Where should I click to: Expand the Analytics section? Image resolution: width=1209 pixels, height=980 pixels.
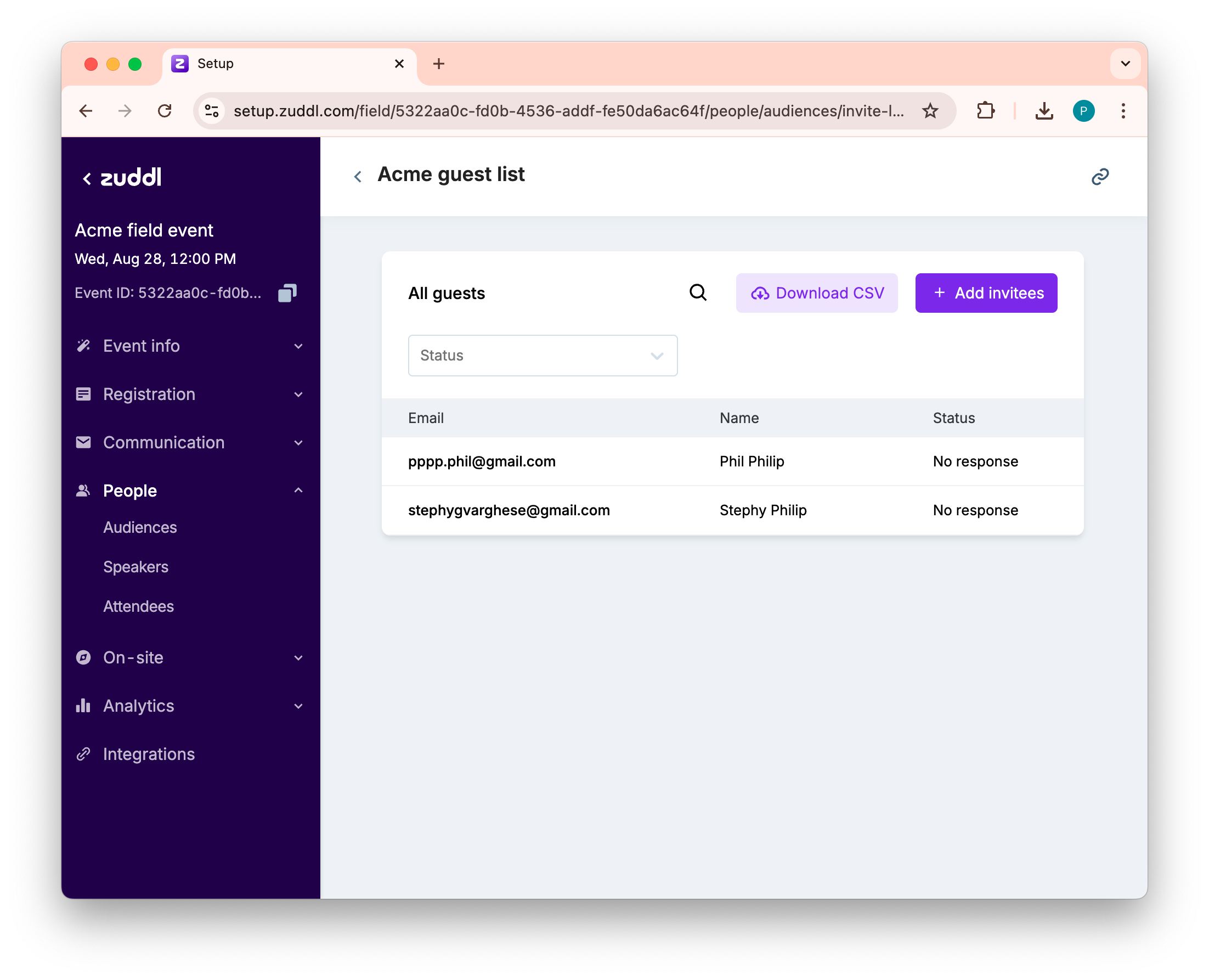[x=190, y=706]
